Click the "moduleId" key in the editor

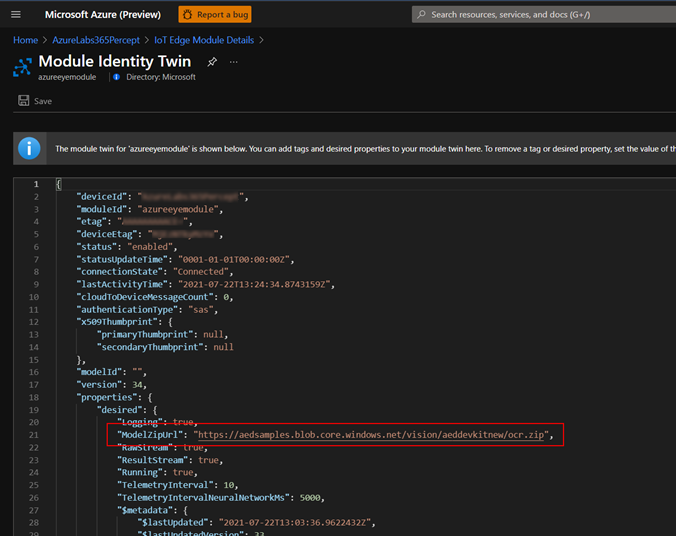[102, 209]
